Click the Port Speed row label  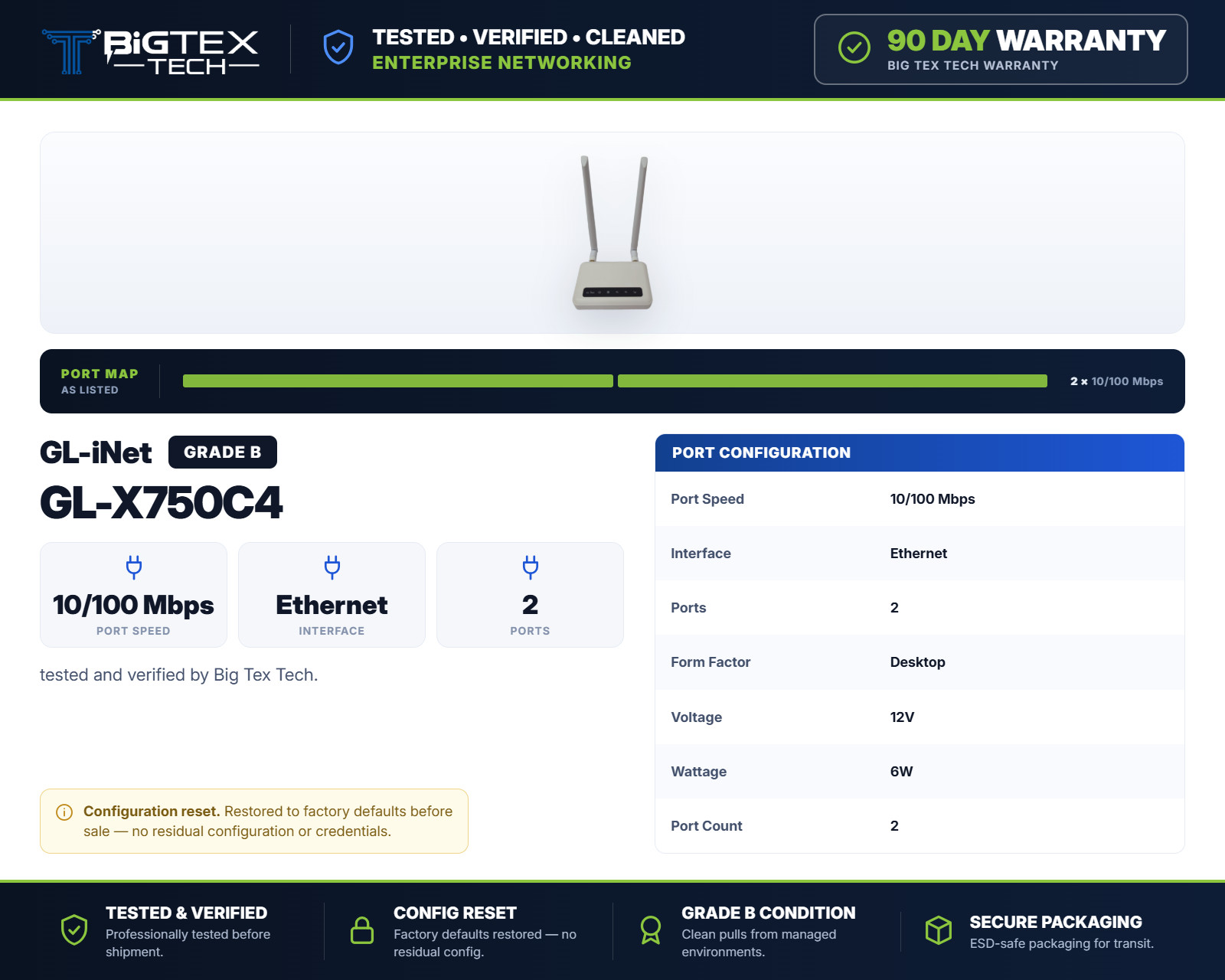pyautogui.click(x=707, y=499)
